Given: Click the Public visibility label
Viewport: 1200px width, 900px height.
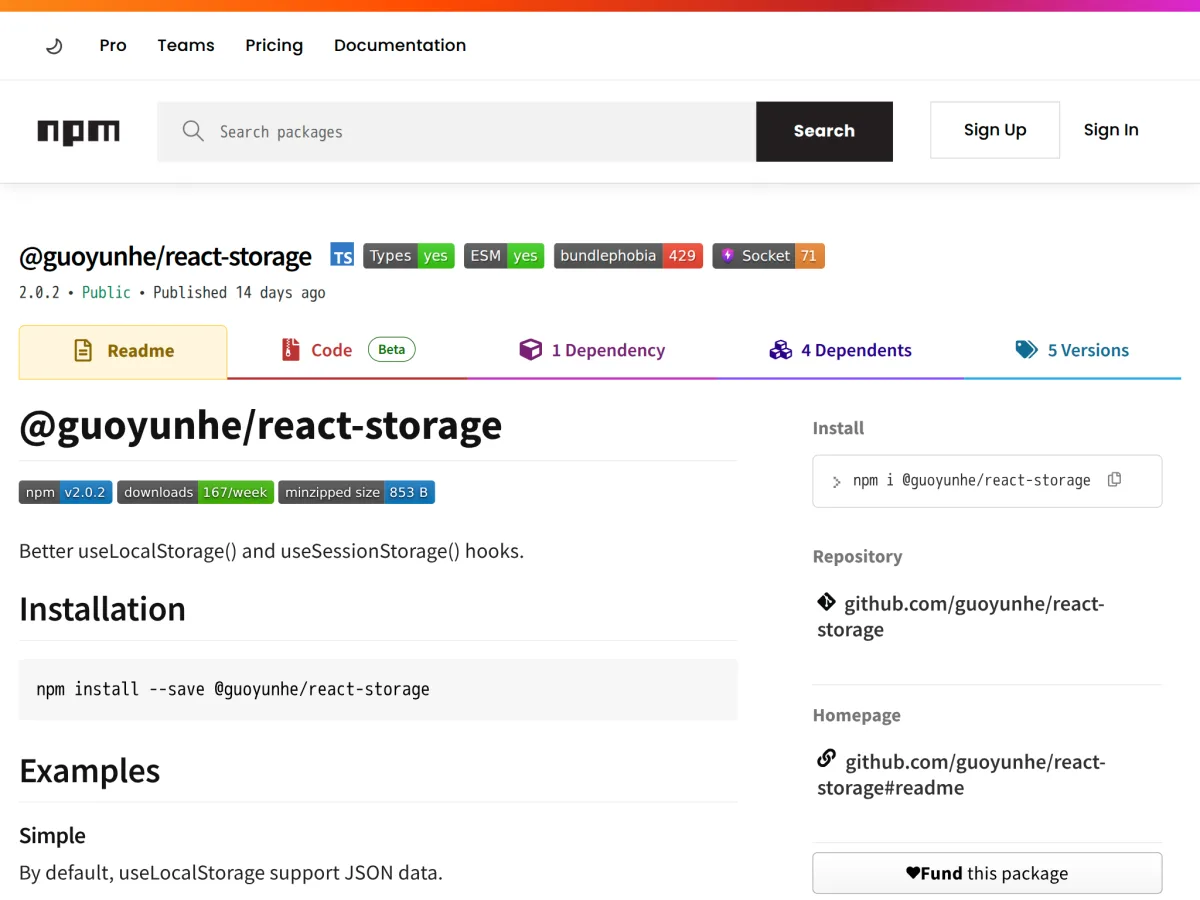Looking at the screenshot, I should click(106, 292).
